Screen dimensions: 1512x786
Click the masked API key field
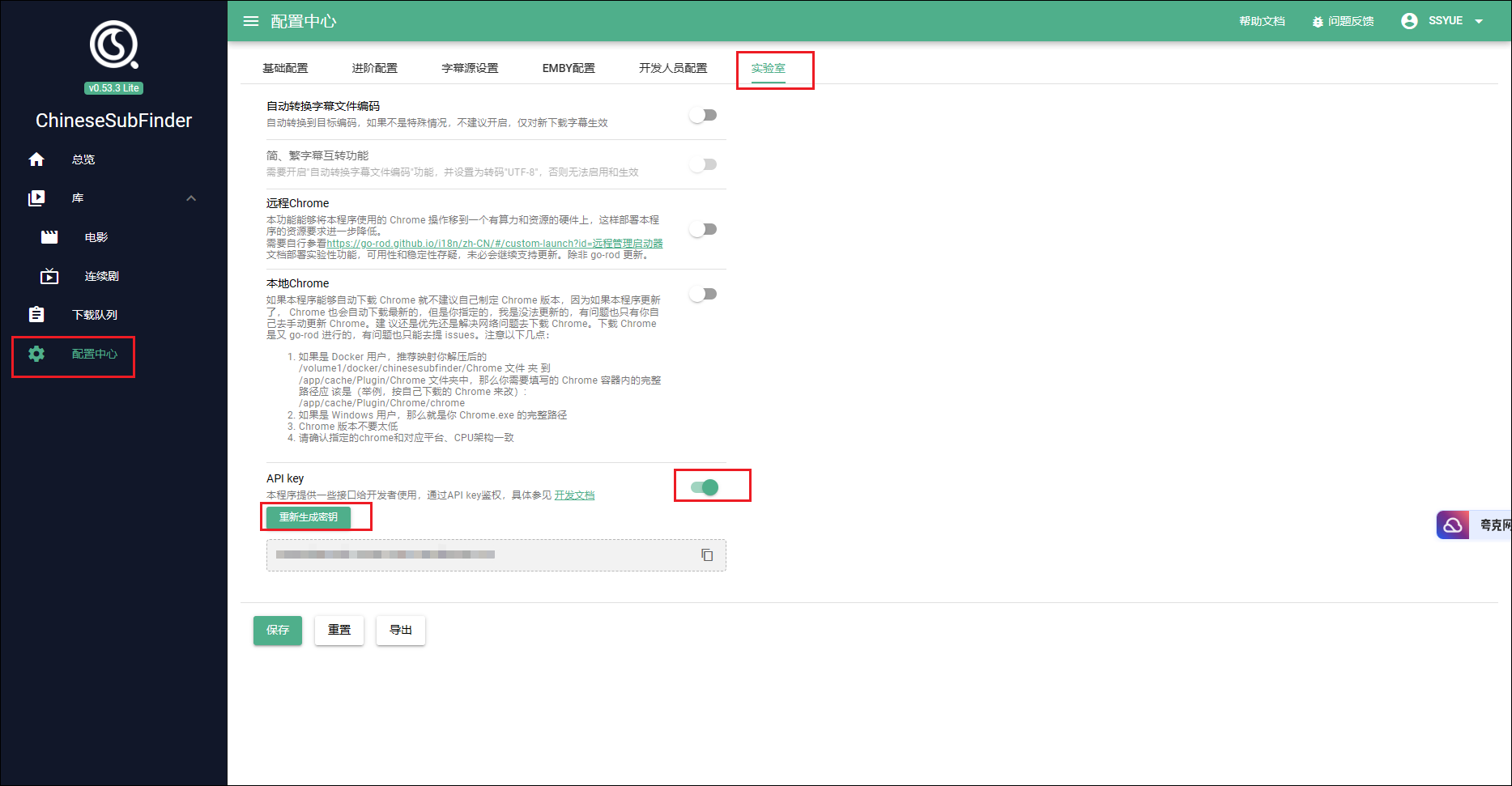[478, 555]
